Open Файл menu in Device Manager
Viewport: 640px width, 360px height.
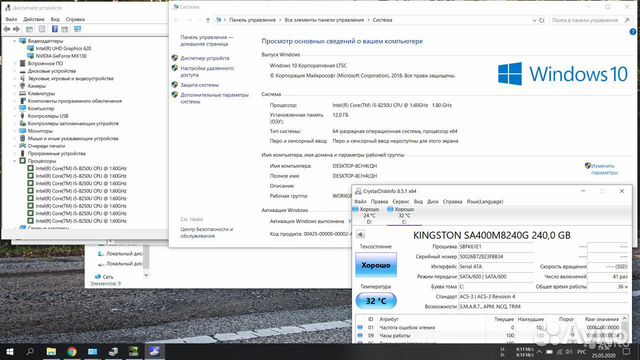click(x=11, y=19)
